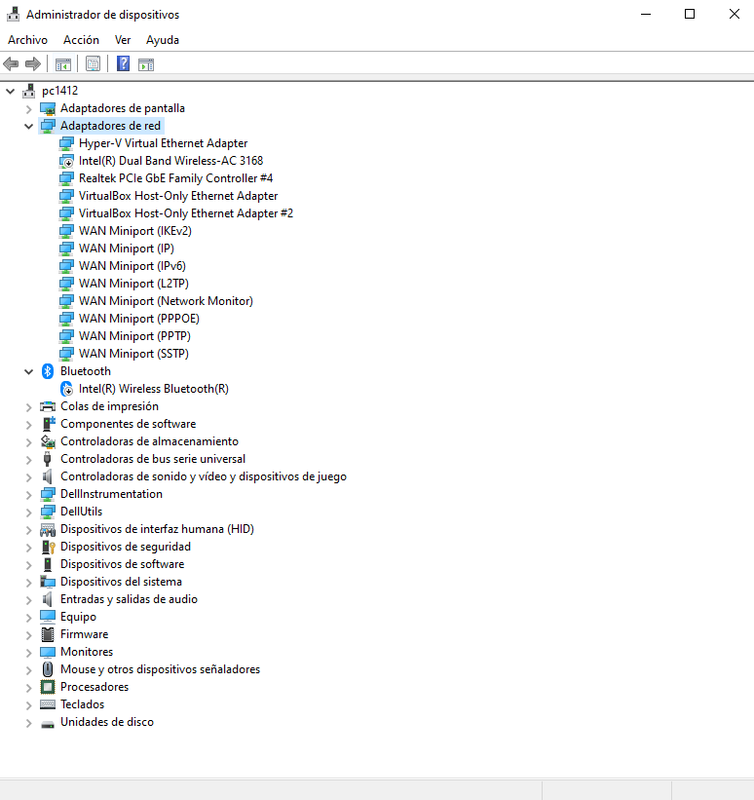Click the Forward arrow toolbar icon

tap(33, 64)
